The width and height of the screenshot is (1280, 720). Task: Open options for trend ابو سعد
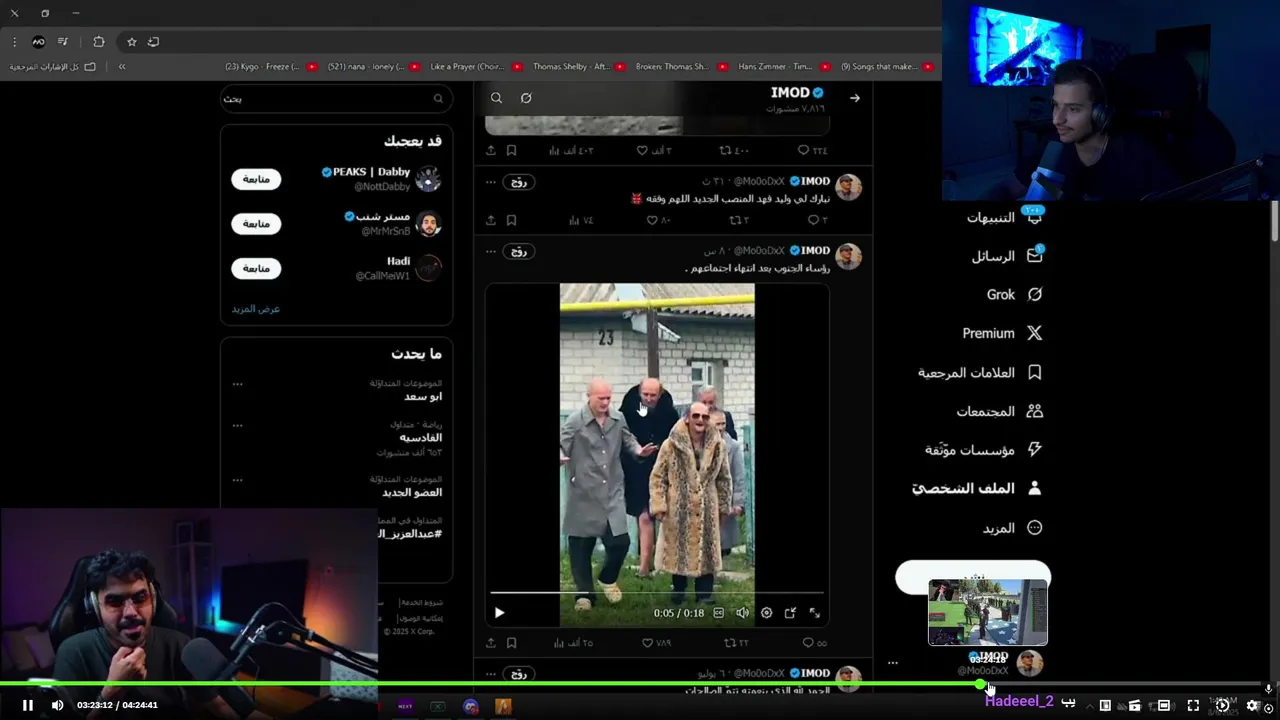pyautogui.click(x=237, y=384)
